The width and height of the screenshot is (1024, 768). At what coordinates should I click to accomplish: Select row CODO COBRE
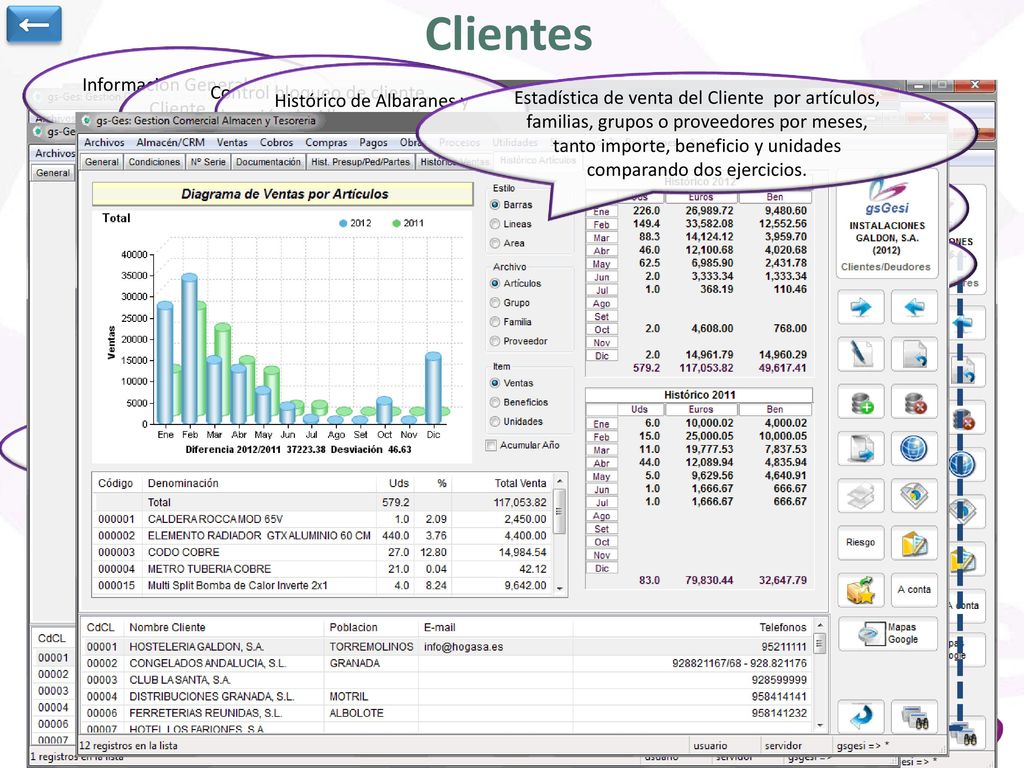click(323, 552)
